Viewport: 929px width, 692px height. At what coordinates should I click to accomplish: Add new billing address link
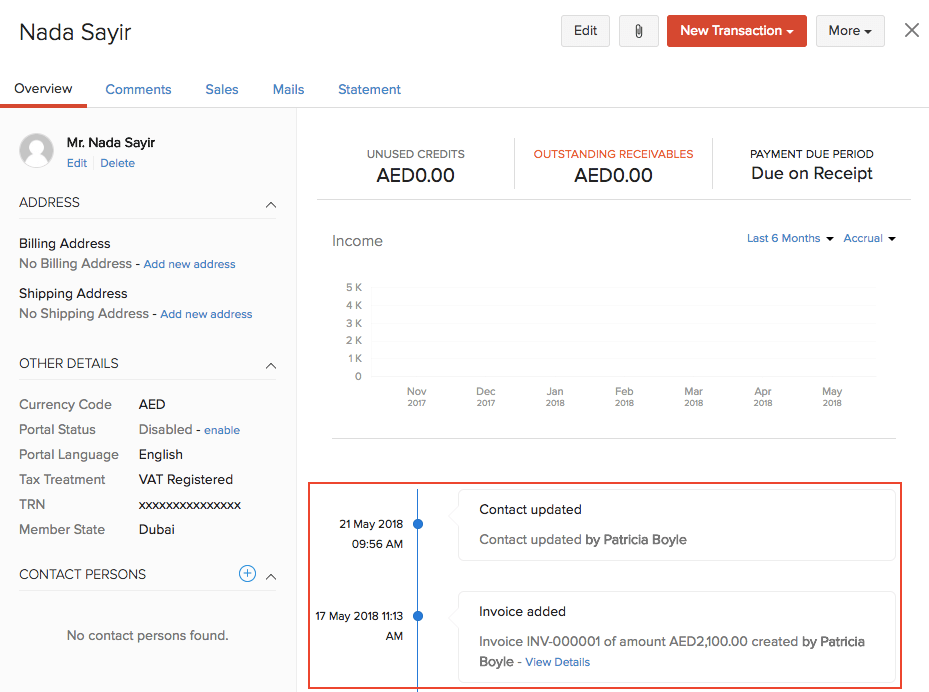point(189,264)
